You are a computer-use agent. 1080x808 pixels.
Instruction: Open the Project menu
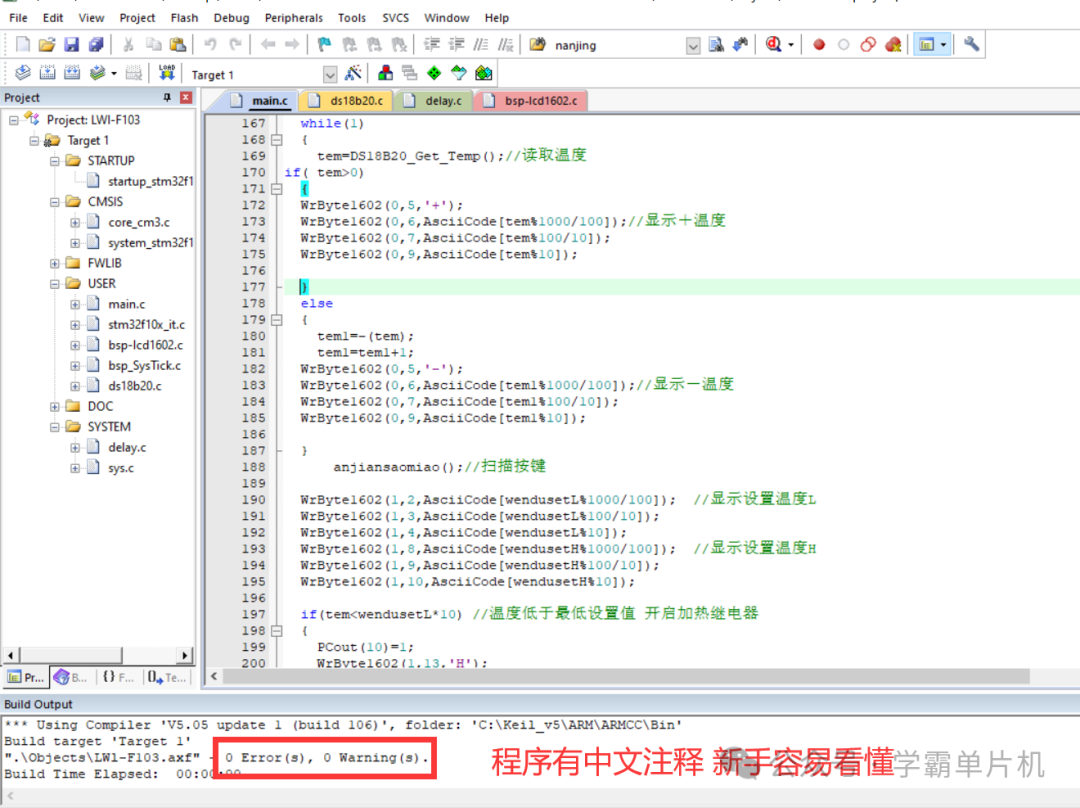(137, 18)
